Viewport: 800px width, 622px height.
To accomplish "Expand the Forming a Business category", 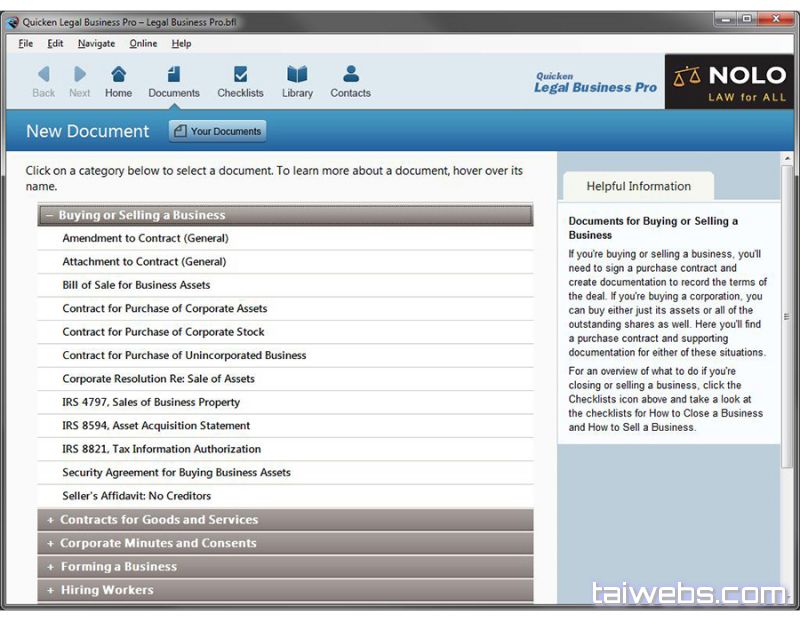I will pos(50,567).
